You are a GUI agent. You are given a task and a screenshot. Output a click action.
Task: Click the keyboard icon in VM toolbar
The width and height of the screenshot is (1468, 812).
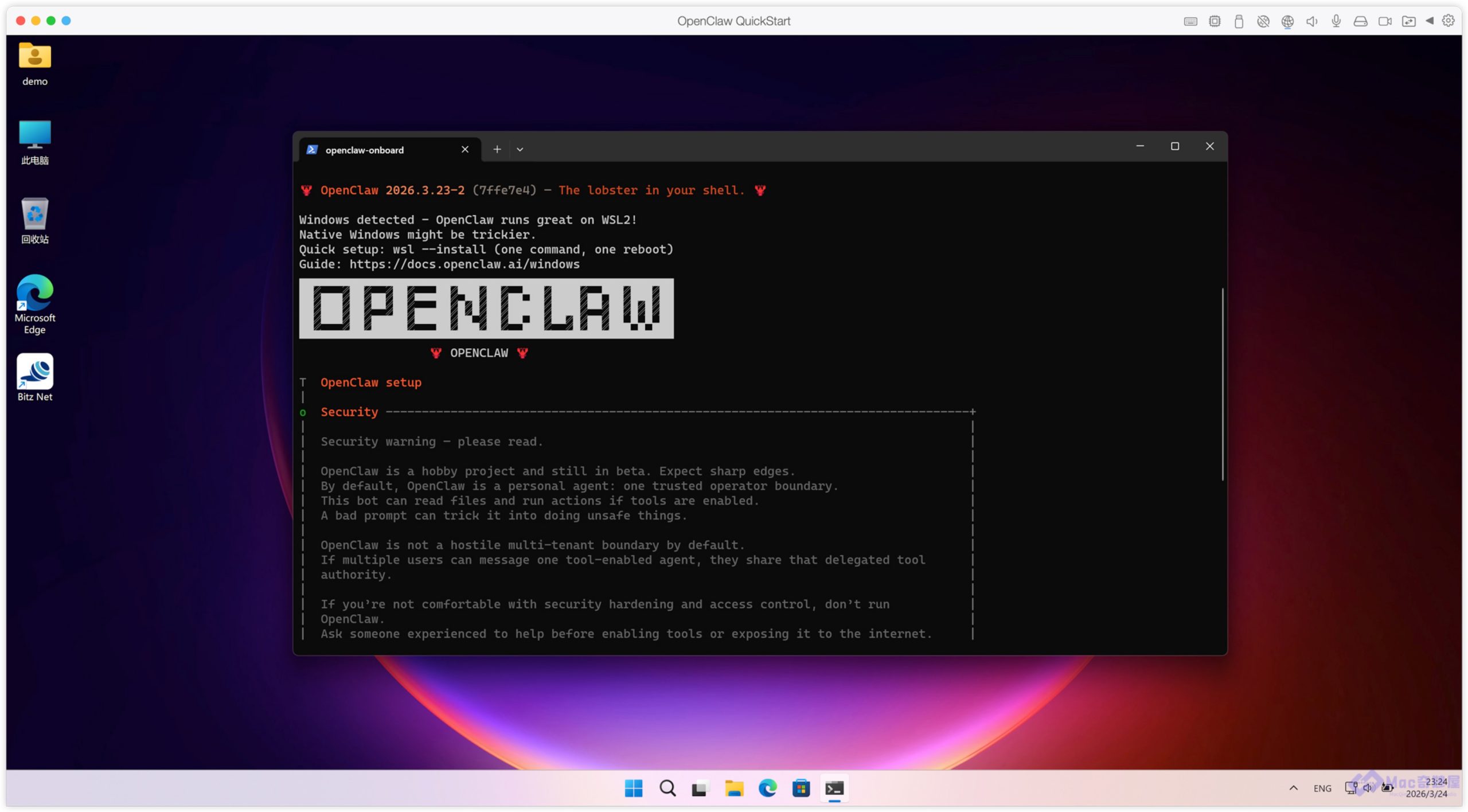click(x=1190, y=21)
